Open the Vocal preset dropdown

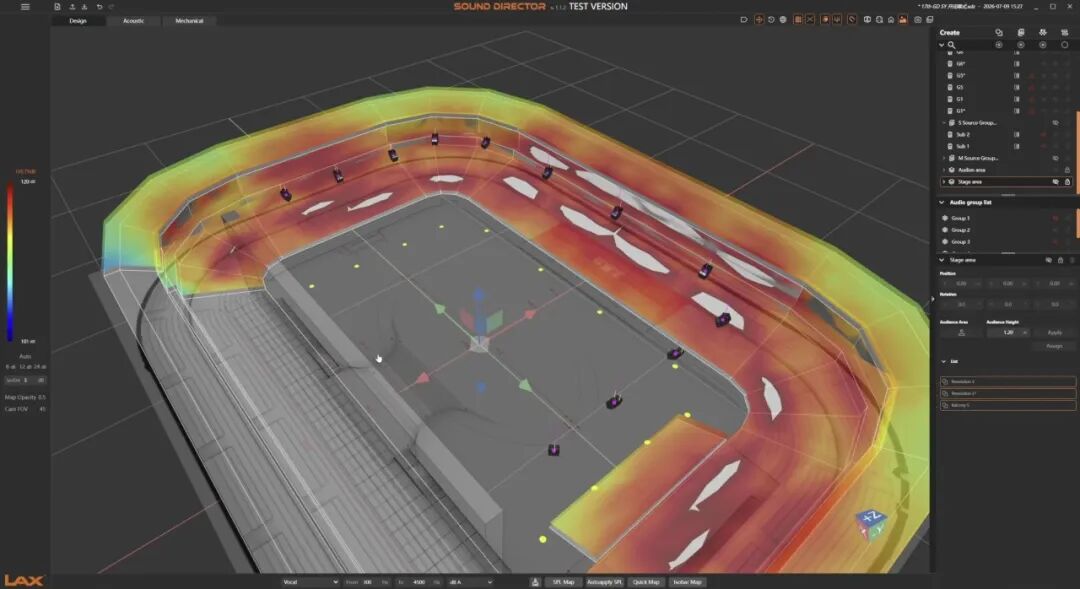(310, 582)
